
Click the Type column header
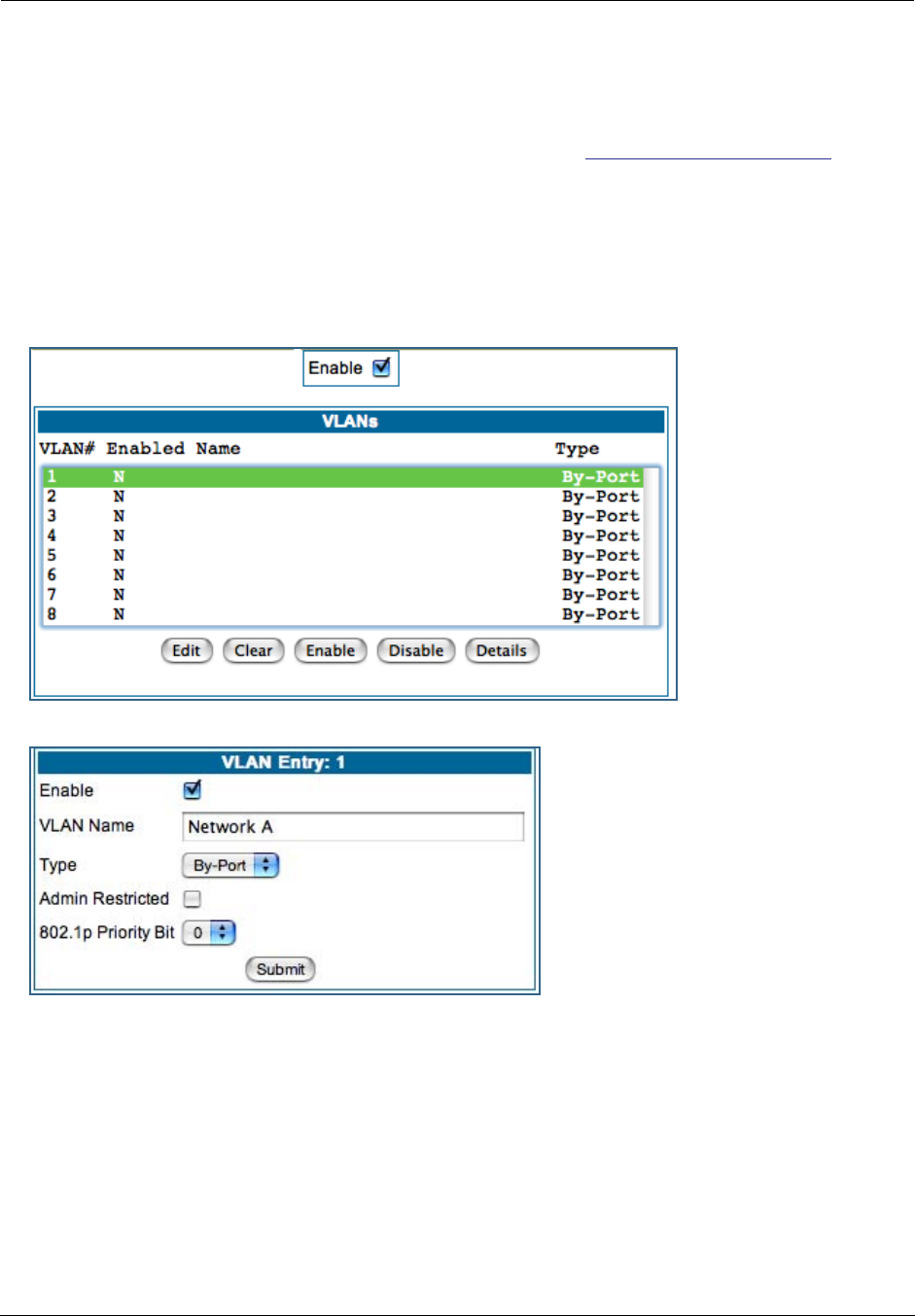pyautogui.click(x=577, y=448)
